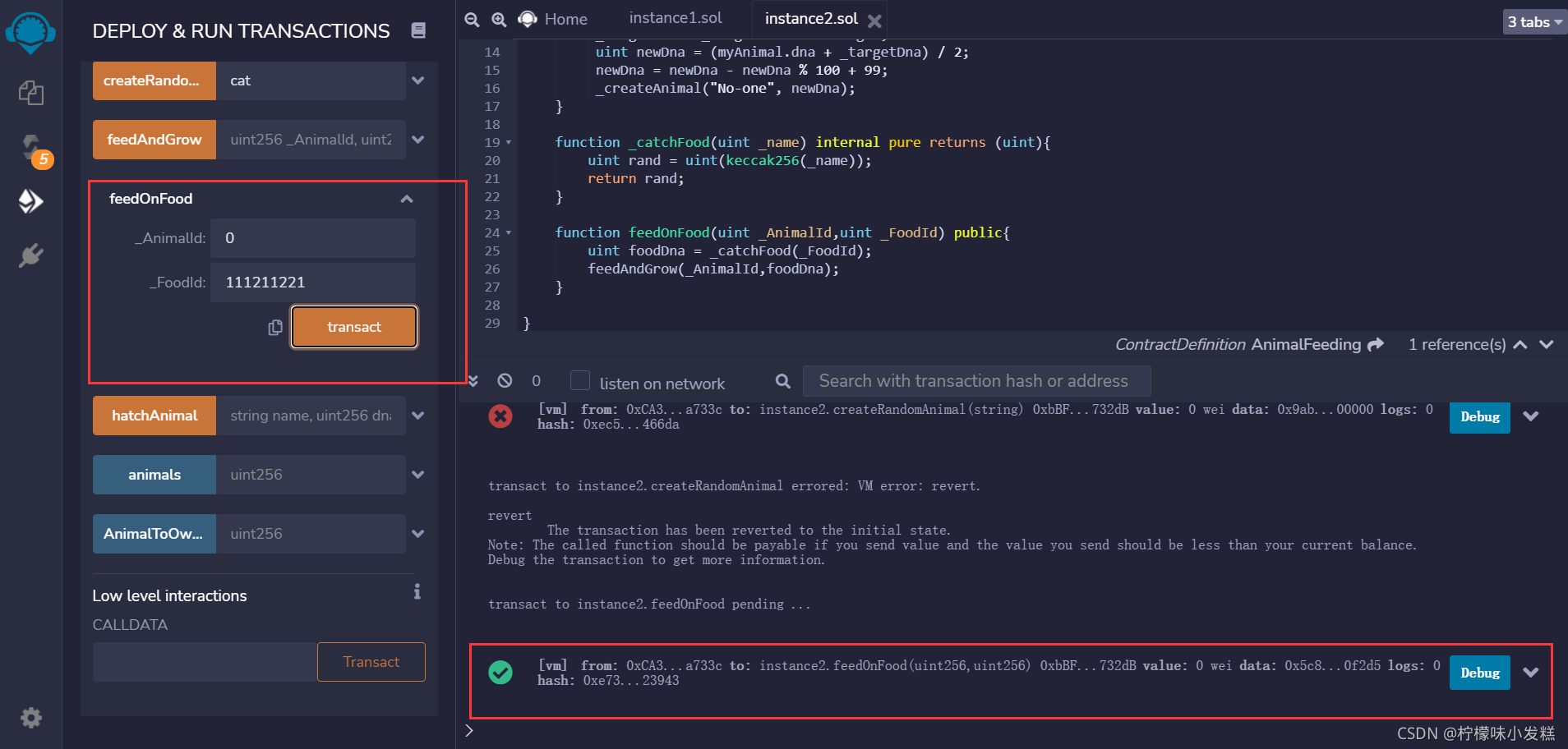Click the low level Transact button
Screen dimensions: 1568x749
[x=371, y=662]
